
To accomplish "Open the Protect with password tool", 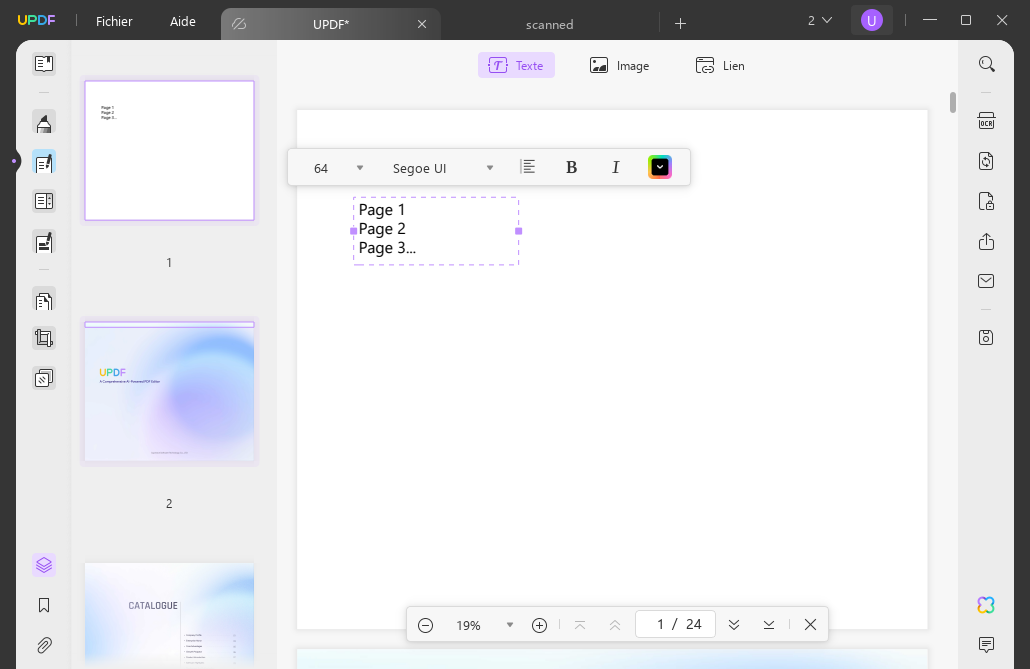I will click(987, 201).
